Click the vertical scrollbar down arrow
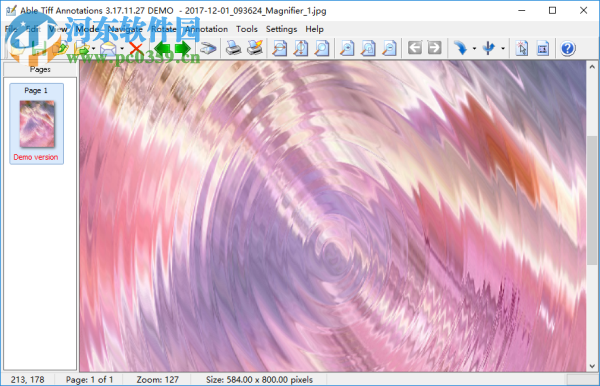Image resolution: width=600 pixels, height=386 pixels. tap(592, 366)
